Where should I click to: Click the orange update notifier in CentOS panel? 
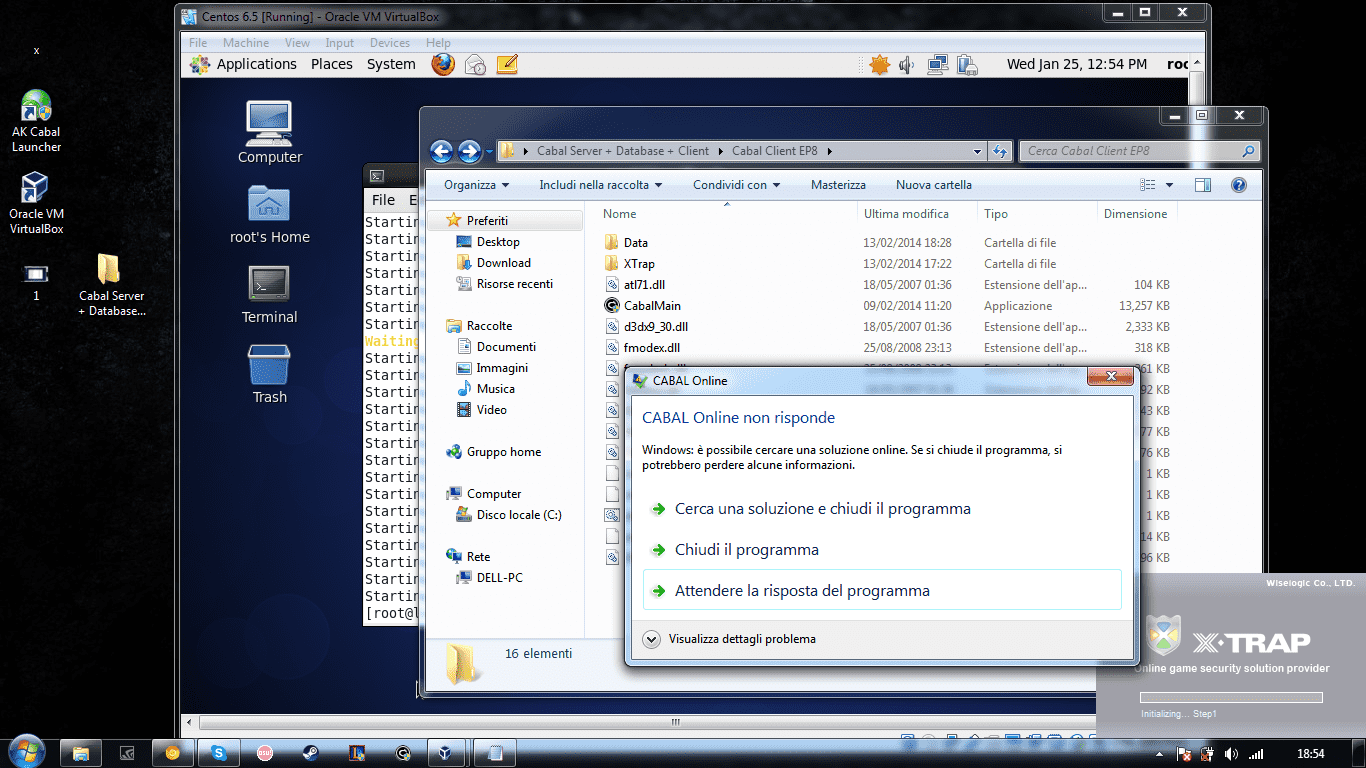pos(879,64)
